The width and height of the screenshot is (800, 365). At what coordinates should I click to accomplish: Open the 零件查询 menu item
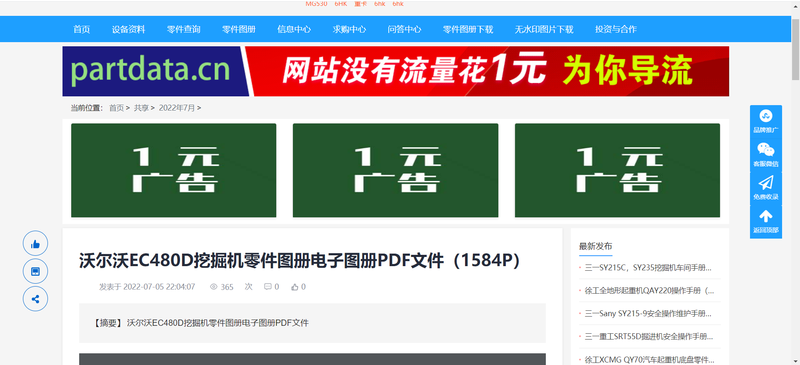pos(184,29)
